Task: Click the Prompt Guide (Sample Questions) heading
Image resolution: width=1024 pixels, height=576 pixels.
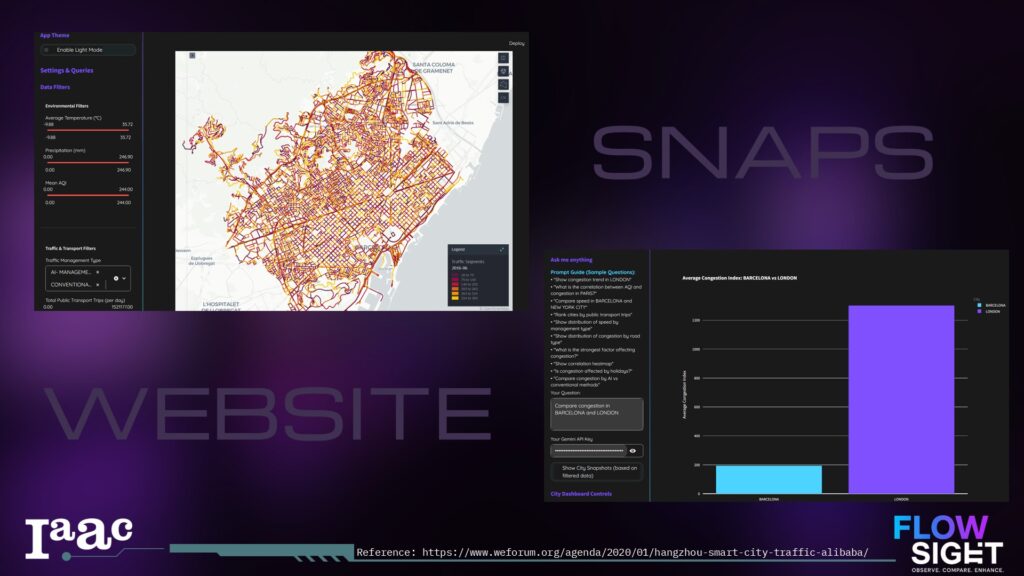Action: (593, 272)
